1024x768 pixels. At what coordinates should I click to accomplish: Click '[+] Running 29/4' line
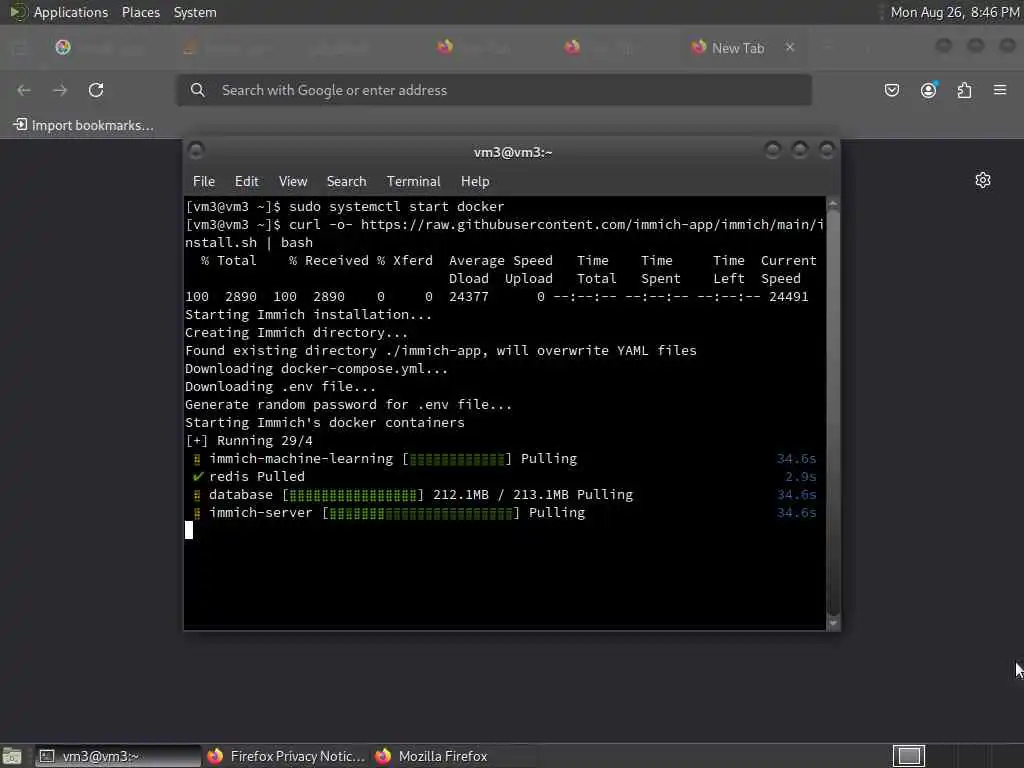249,441
